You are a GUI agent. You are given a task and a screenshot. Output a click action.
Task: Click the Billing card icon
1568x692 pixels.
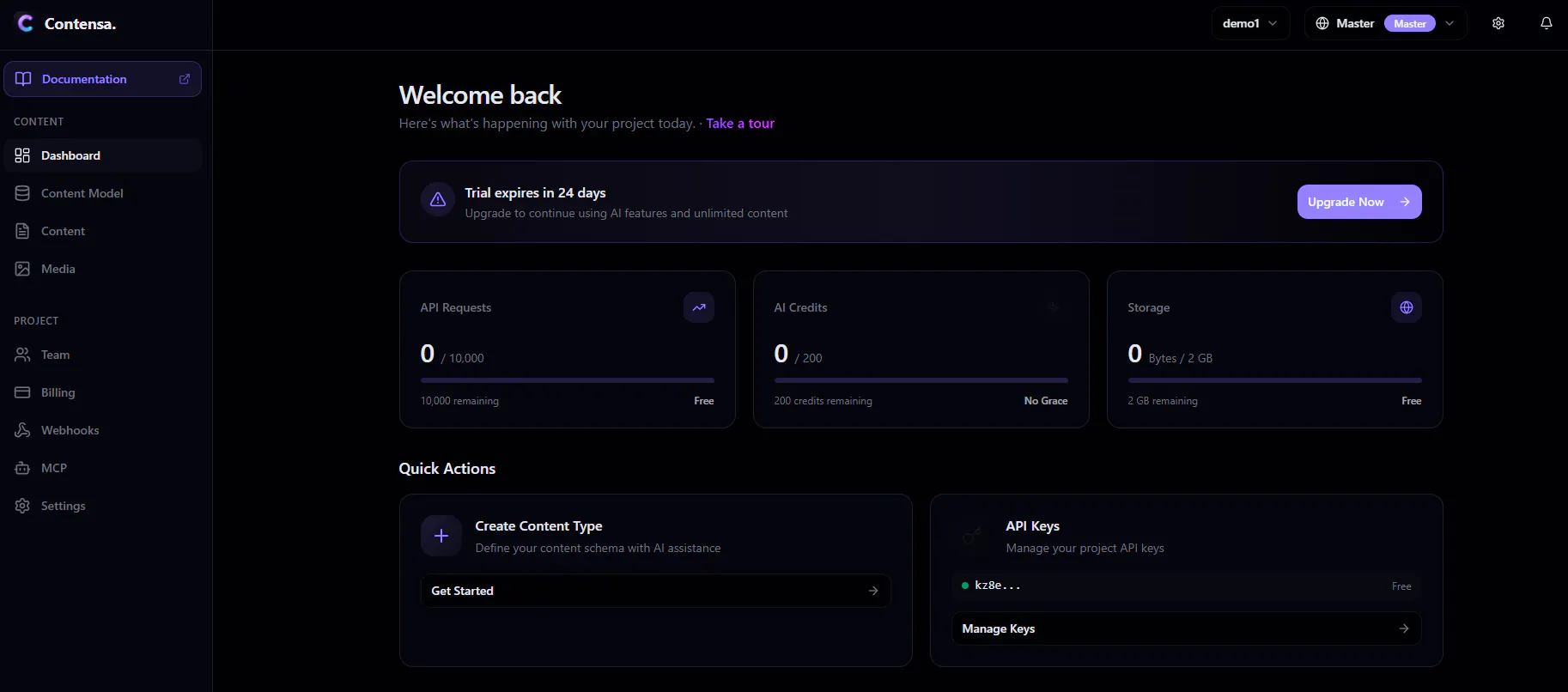pyautogui.click(x=22, y=392)
